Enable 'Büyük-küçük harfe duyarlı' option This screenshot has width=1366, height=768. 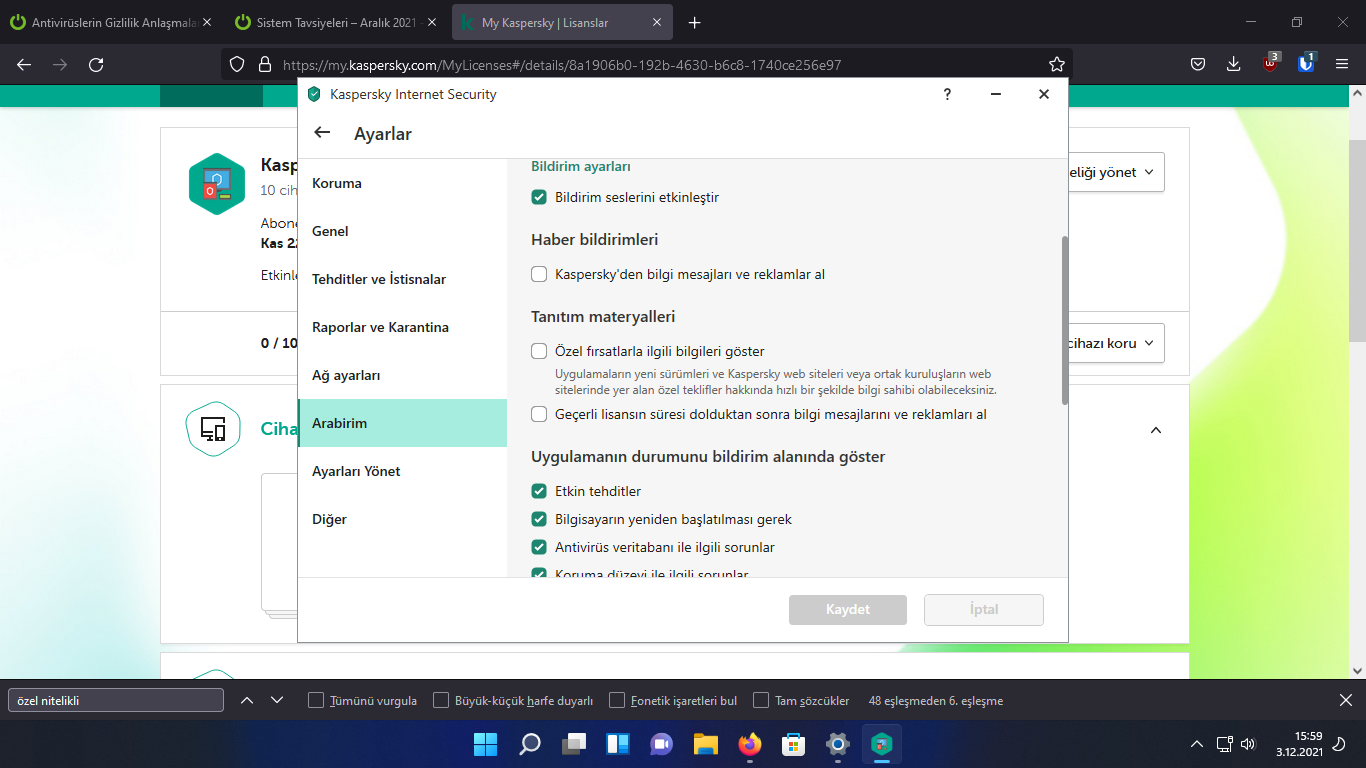point(441,700)
